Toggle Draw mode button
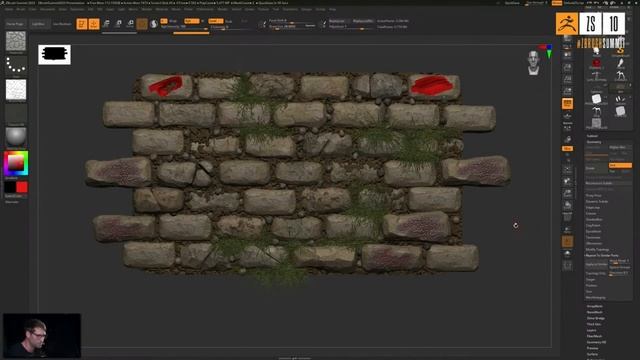 pyautogui.click(x=94, y=24)
